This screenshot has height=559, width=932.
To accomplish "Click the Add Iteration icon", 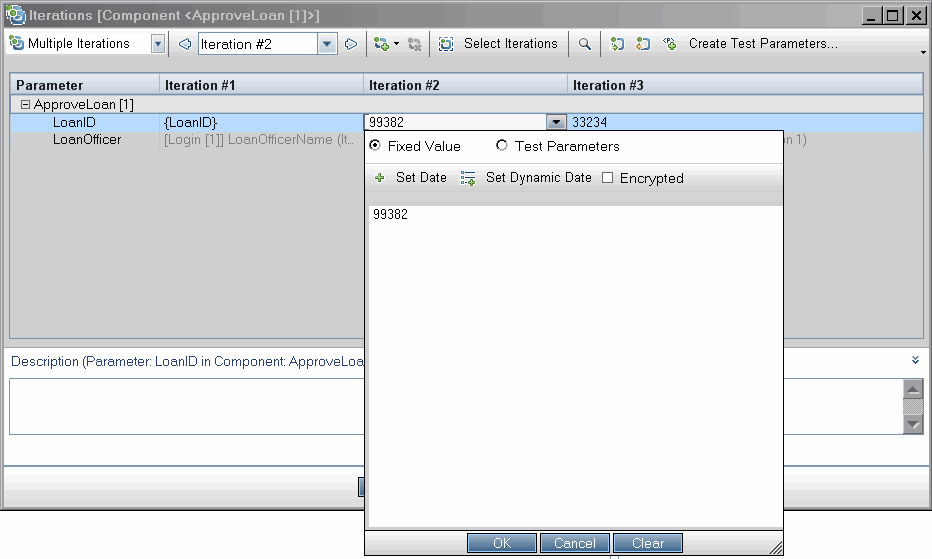I will tap(381, 44).
